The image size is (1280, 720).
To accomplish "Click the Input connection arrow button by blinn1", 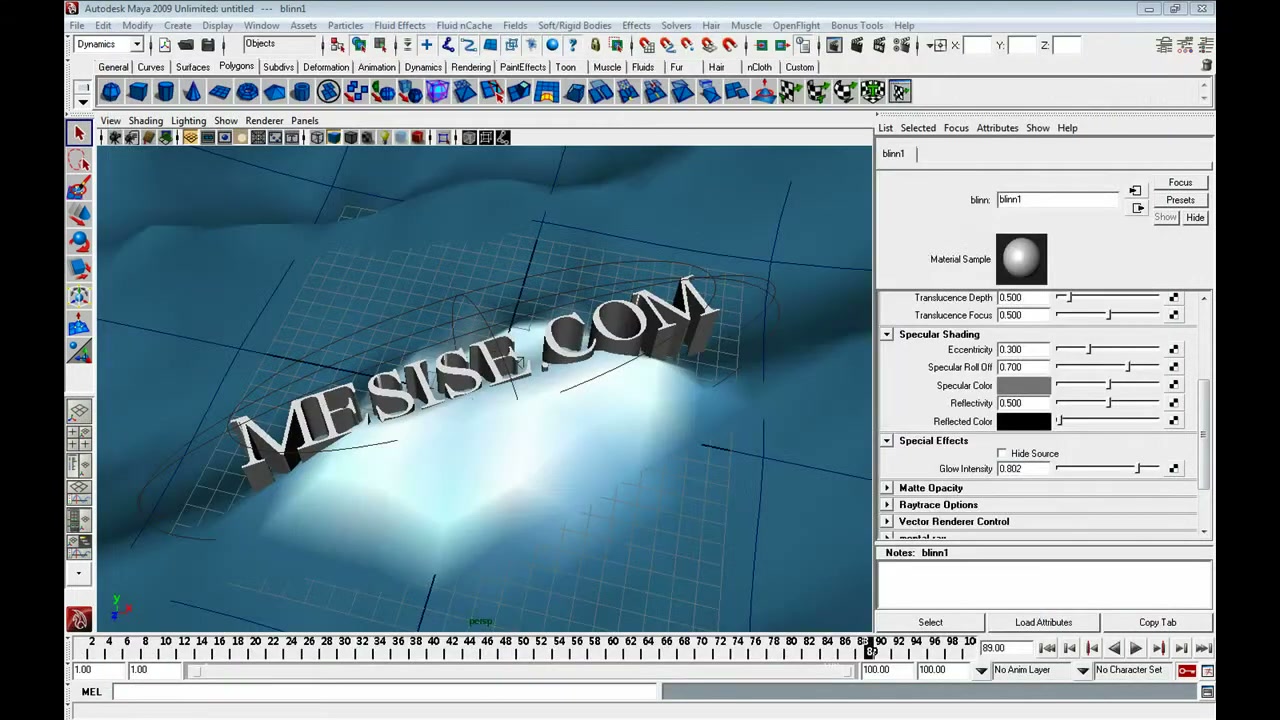I will point(1135,191).
